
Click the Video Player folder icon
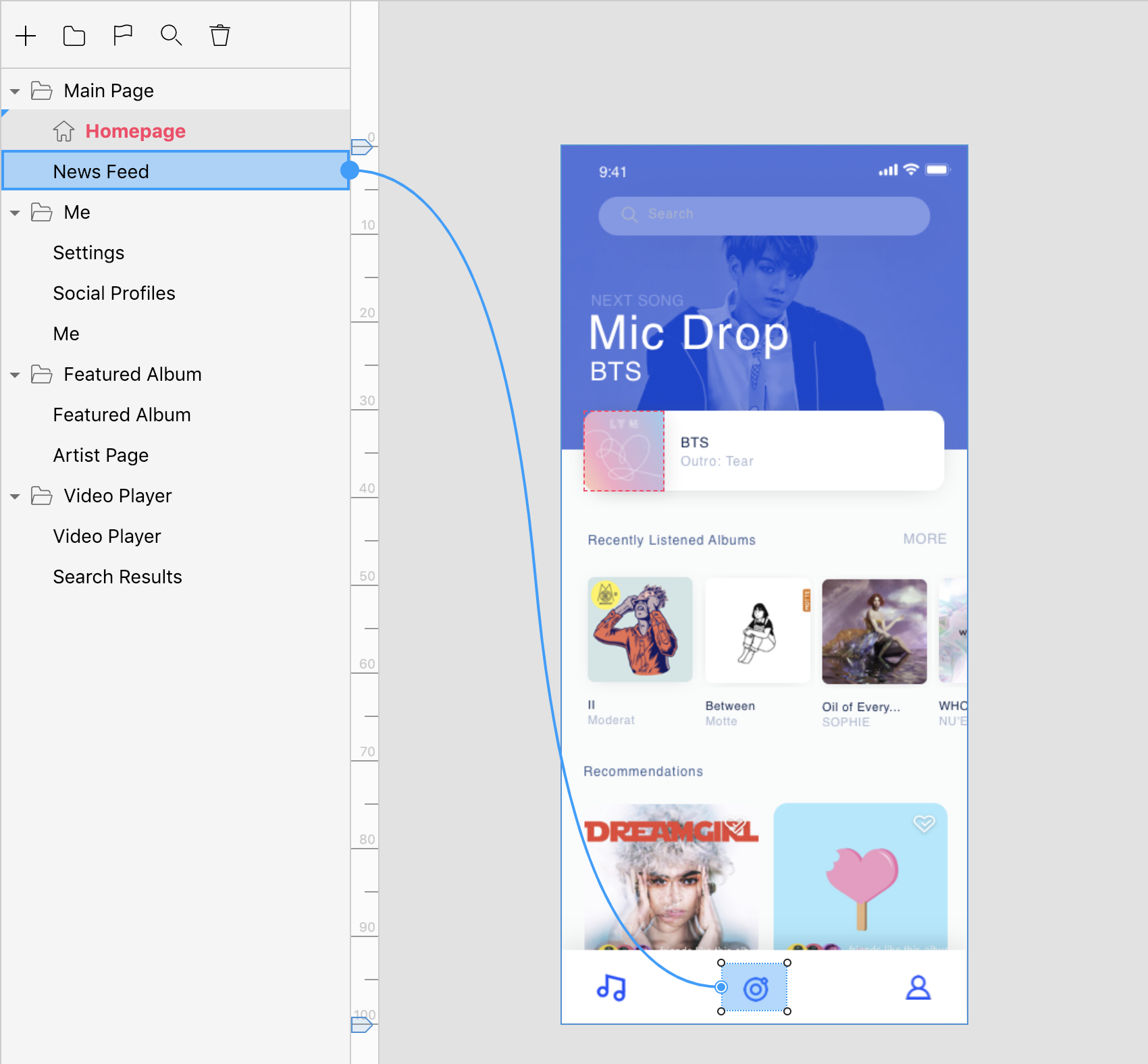42,496
